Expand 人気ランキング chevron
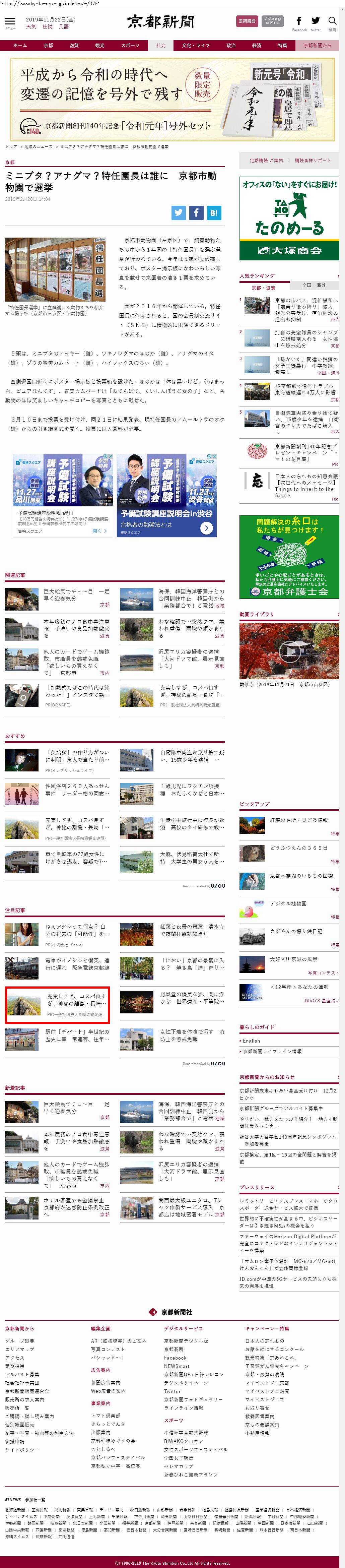Image resolution: width=345 pixels, height=1568 pixels. click(x=338, y=276)
